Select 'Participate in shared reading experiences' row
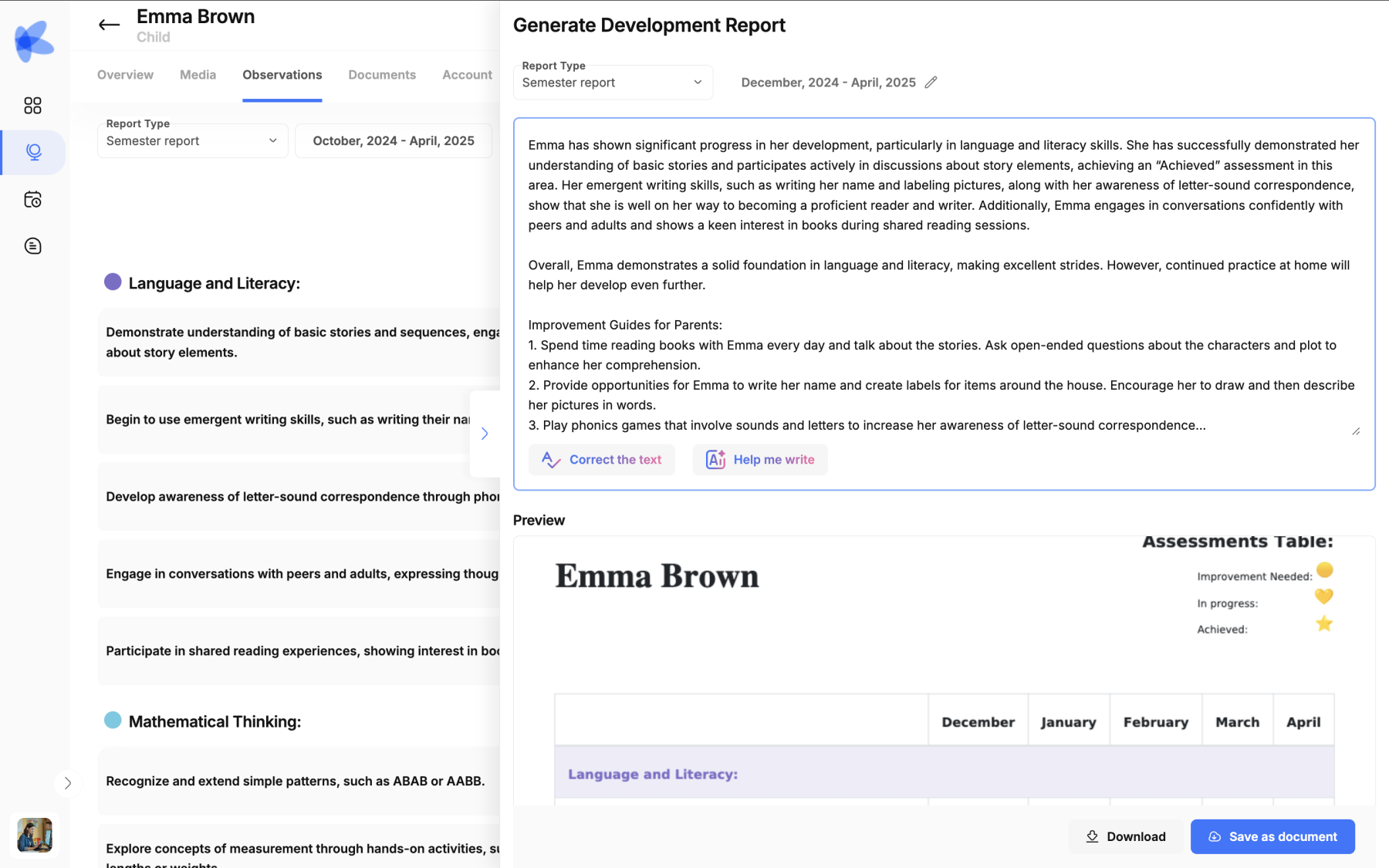This screenshot has height=868, width=1389. tap(299, 650)
